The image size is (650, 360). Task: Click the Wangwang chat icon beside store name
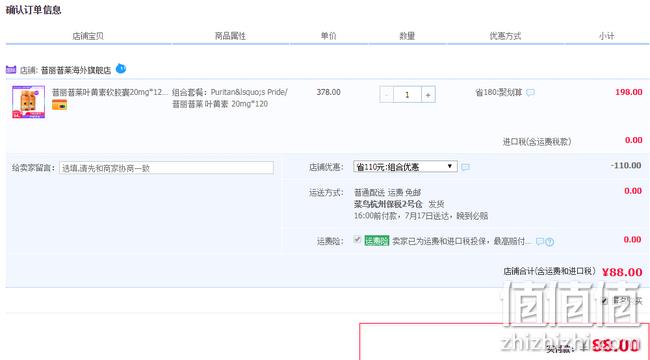[121, 68]
